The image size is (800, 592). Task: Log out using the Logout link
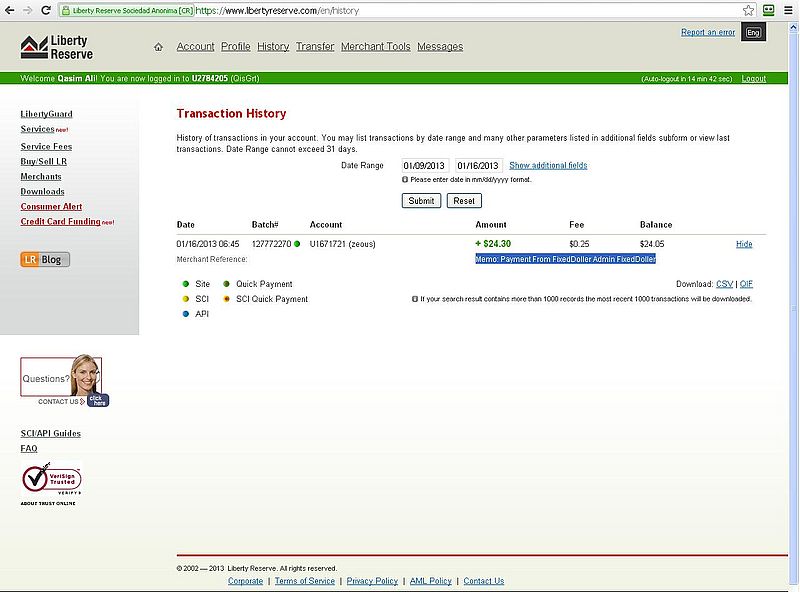(754, 79)
